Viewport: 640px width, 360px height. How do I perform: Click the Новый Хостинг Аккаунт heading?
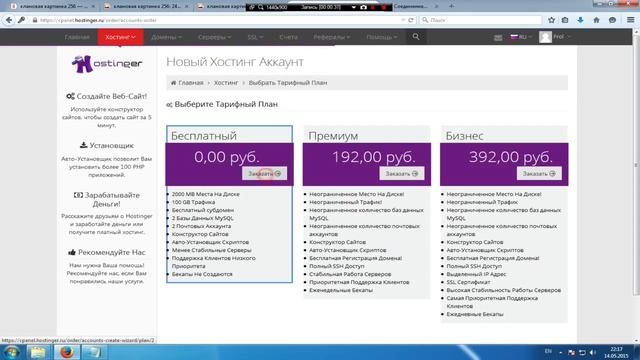coord(235,62)
